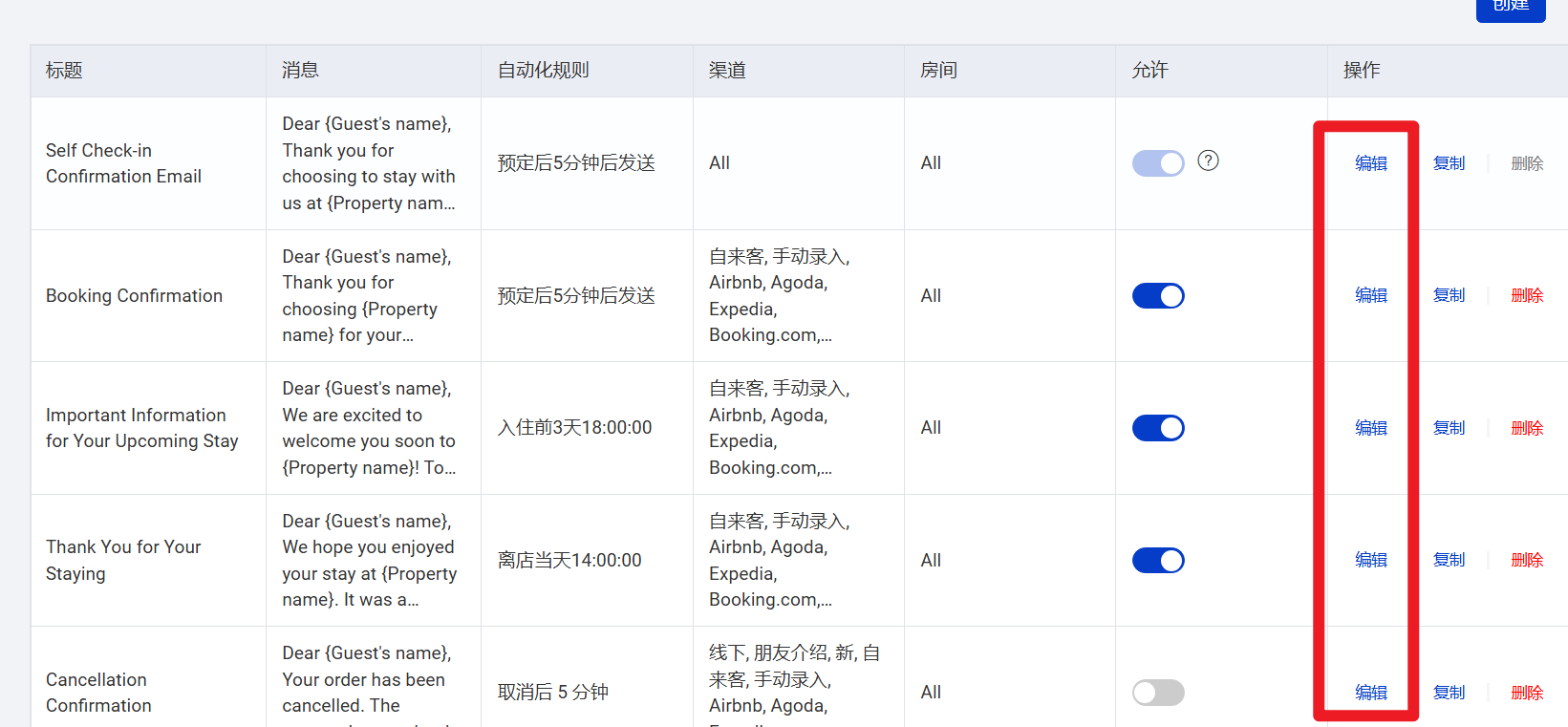The image size is (1568, 727).
Task: Toggle off Booking Confirmation template switch
Action: click(x=1158, y=296)
